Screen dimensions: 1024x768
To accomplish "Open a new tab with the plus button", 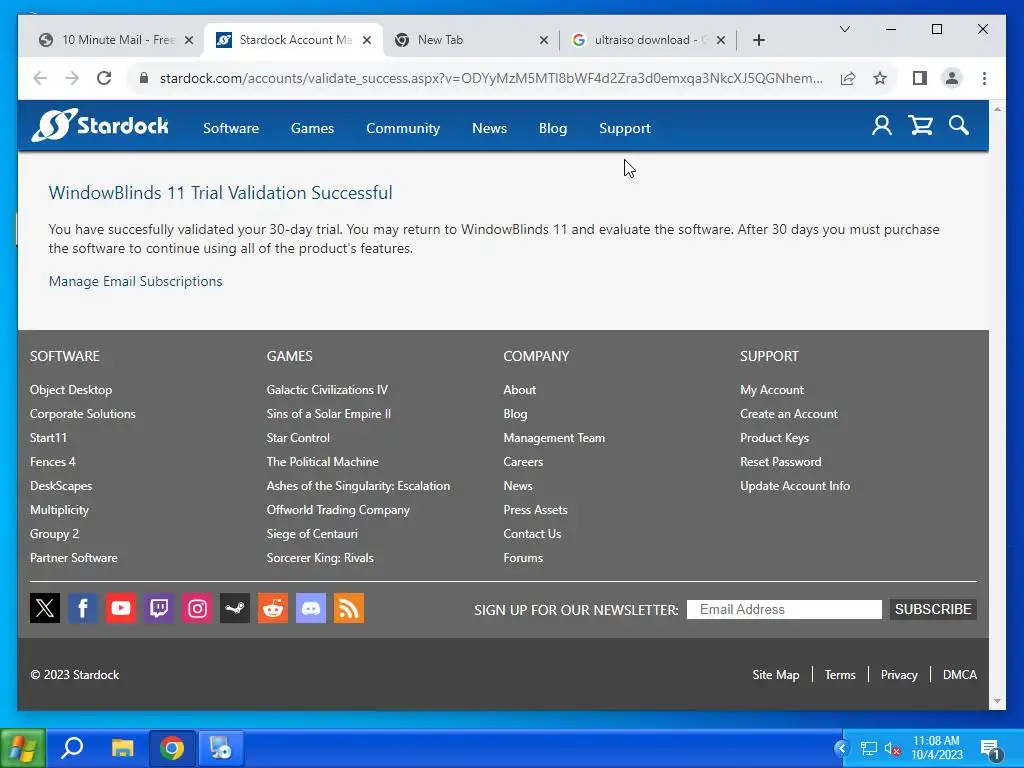I will 758,40.
